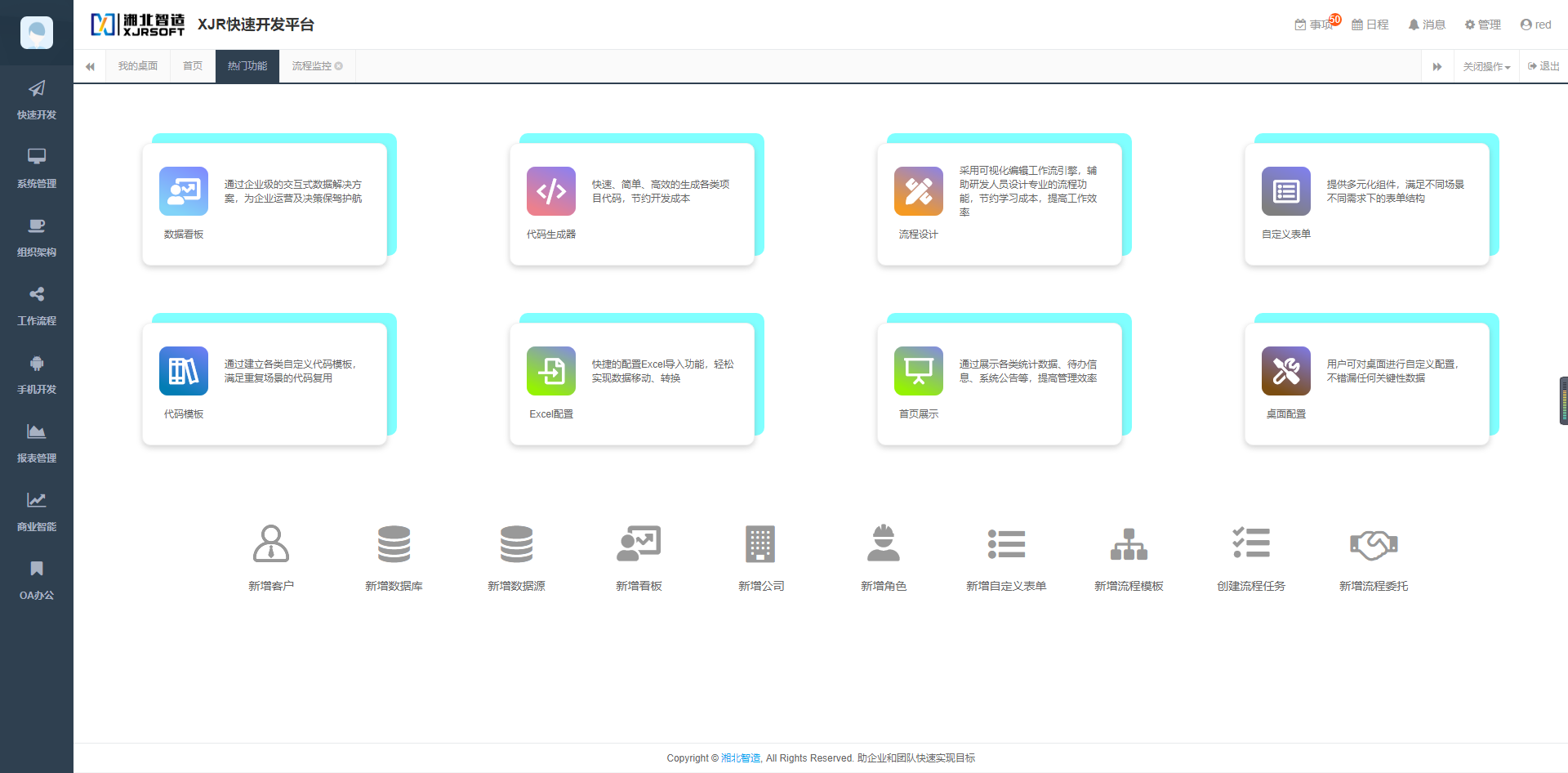Screen dimensions: 1568x773
Task: Click the 退出 logout button
Action: pos(1543,66)
